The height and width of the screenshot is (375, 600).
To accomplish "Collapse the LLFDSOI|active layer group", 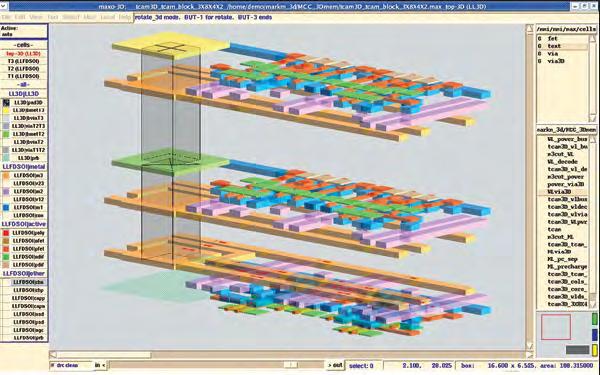I will click(x=24, y=224).
